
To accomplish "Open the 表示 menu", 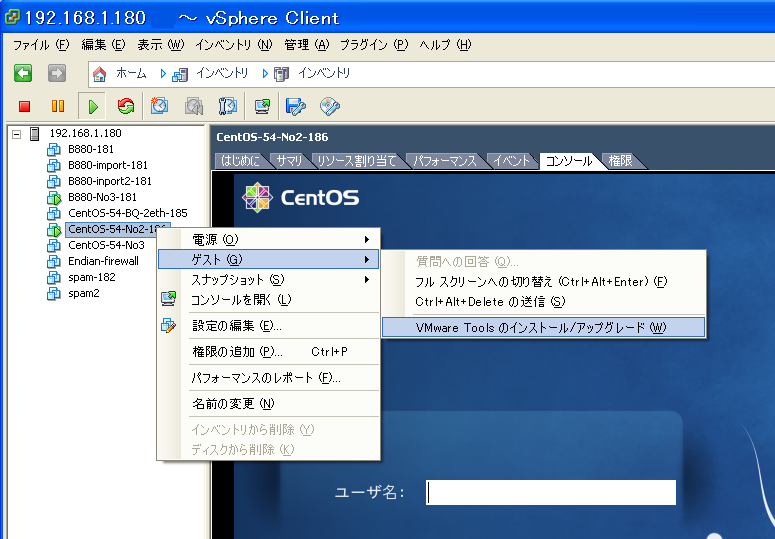I will click(x=161, y=45).
